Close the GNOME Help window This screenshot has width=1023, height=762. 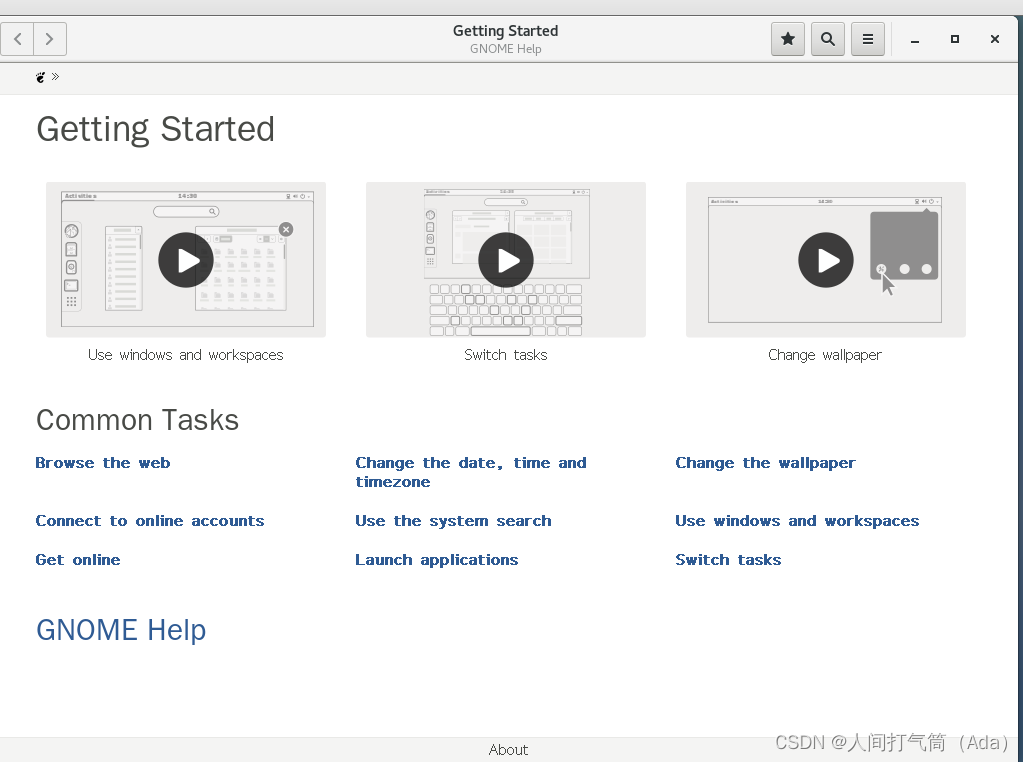(994, 39)
